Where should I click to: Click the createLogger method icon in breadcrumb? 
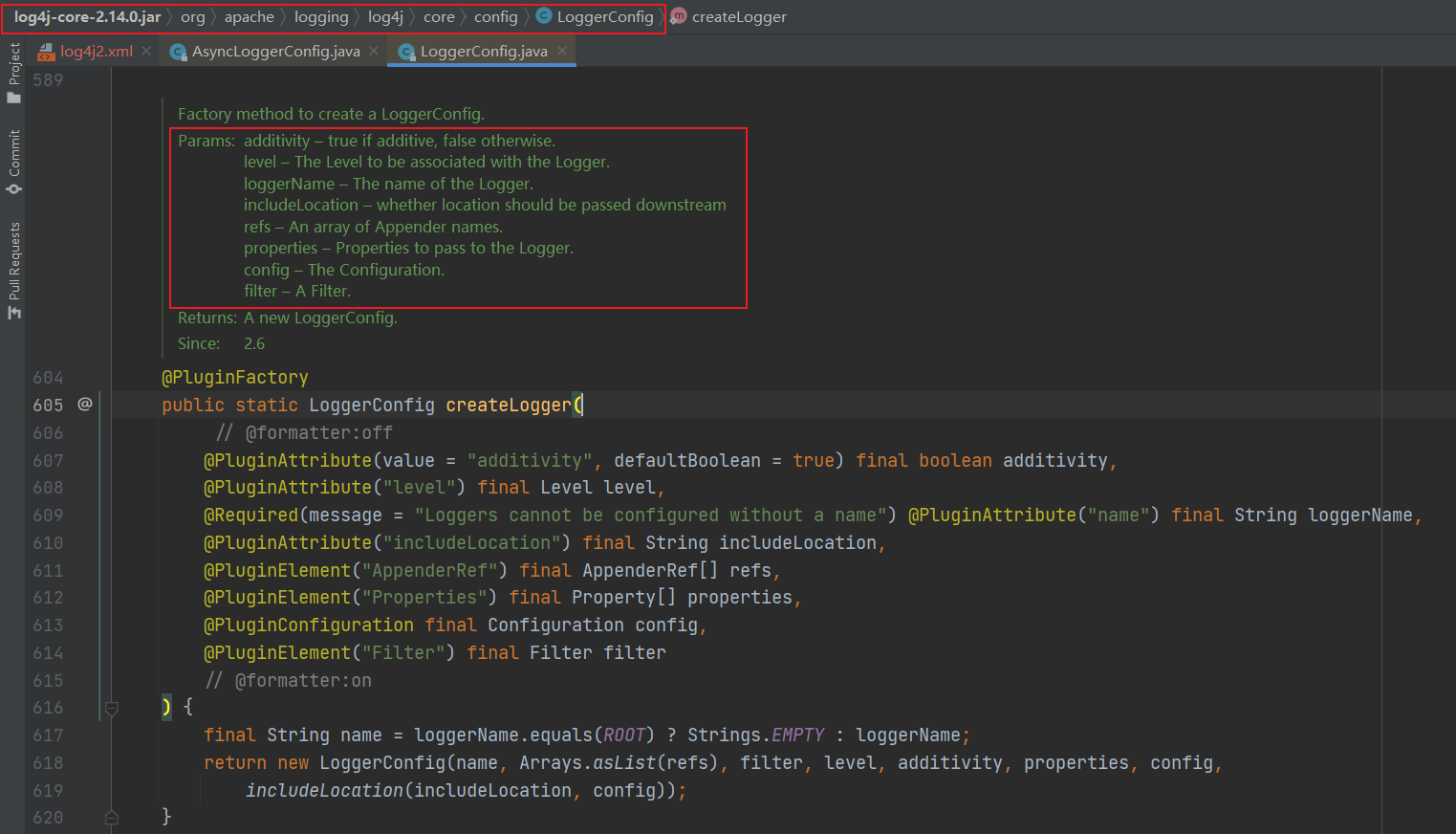679,16
